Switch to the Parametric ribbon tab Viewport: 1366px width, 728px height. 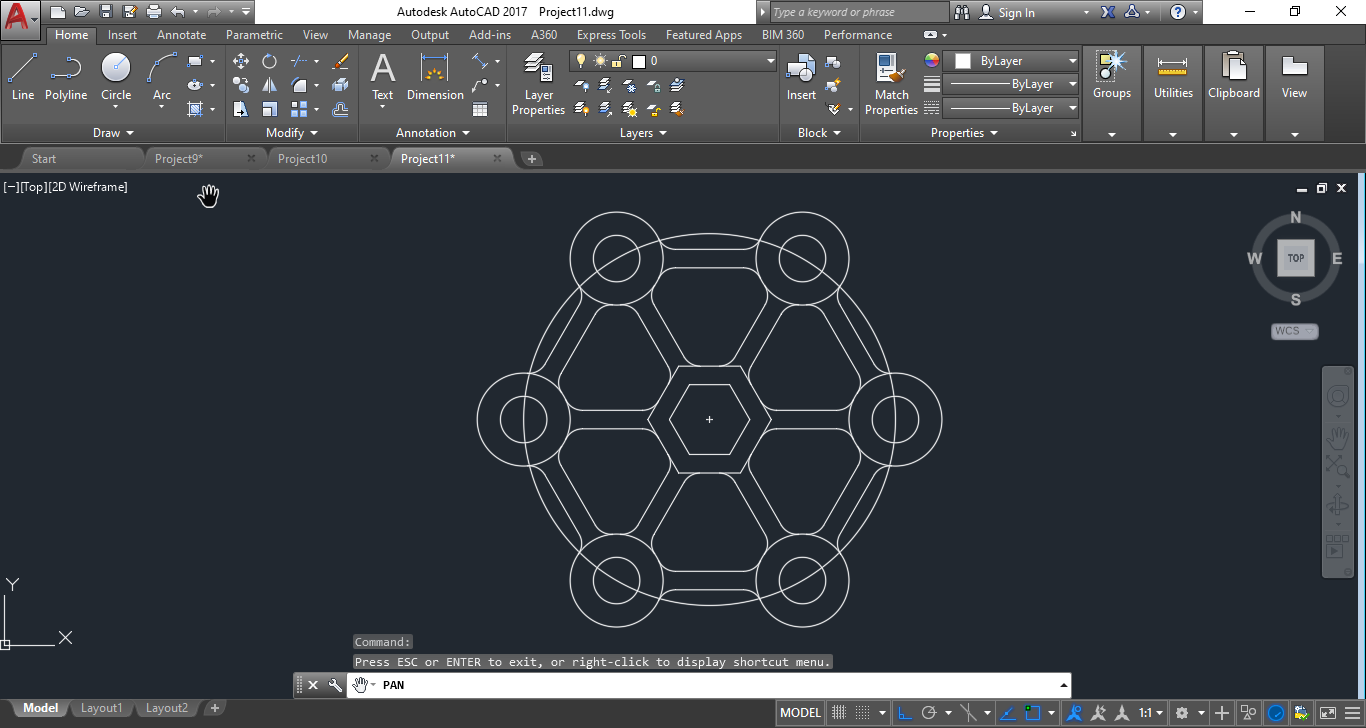[x=254, y=34]
